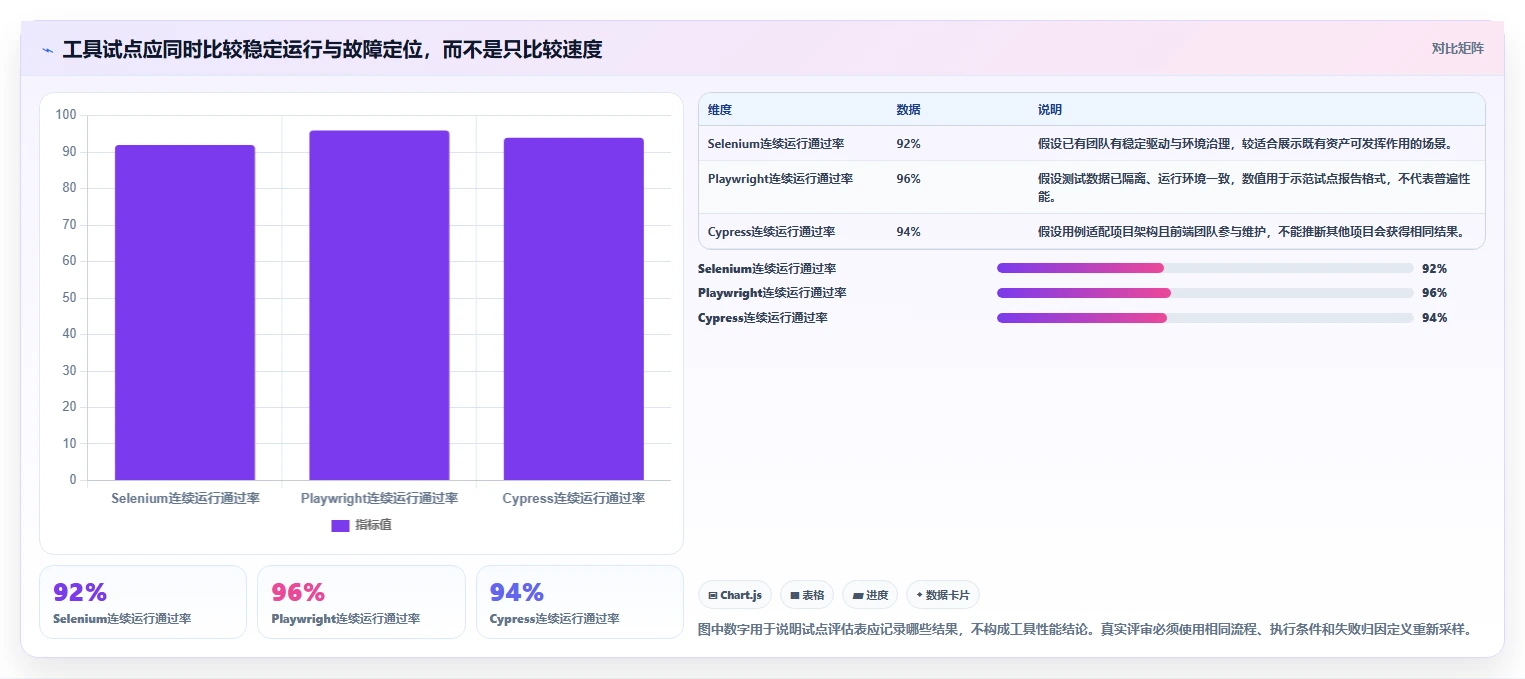Click the Selenium x-axis label under chart
1525x679 pixels.
[x=185, y=498]
